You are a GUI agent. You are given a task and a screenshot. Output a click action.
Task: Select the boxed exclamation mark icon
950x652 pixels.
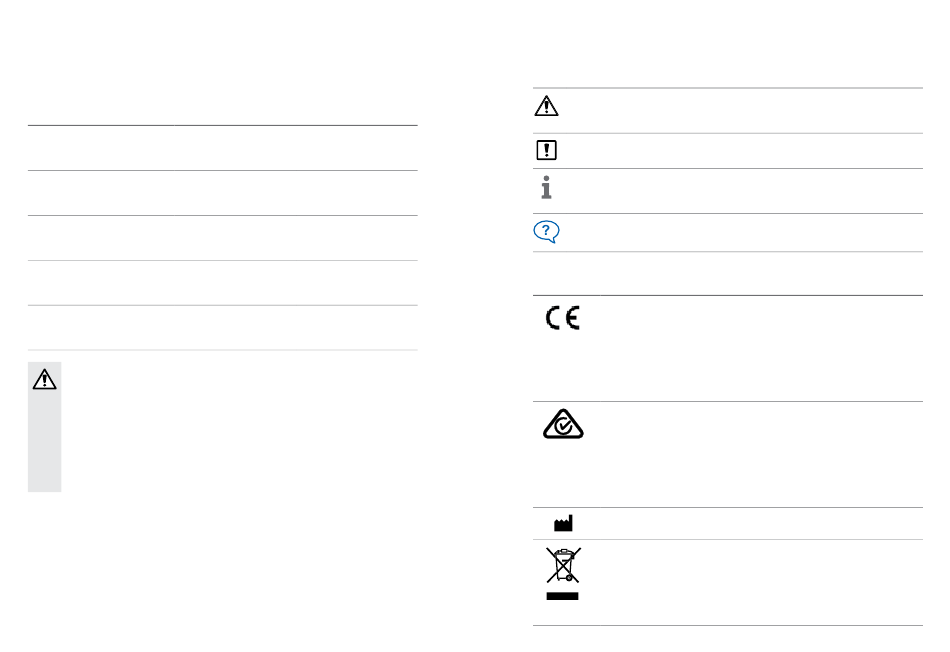(x=546, y=150)
